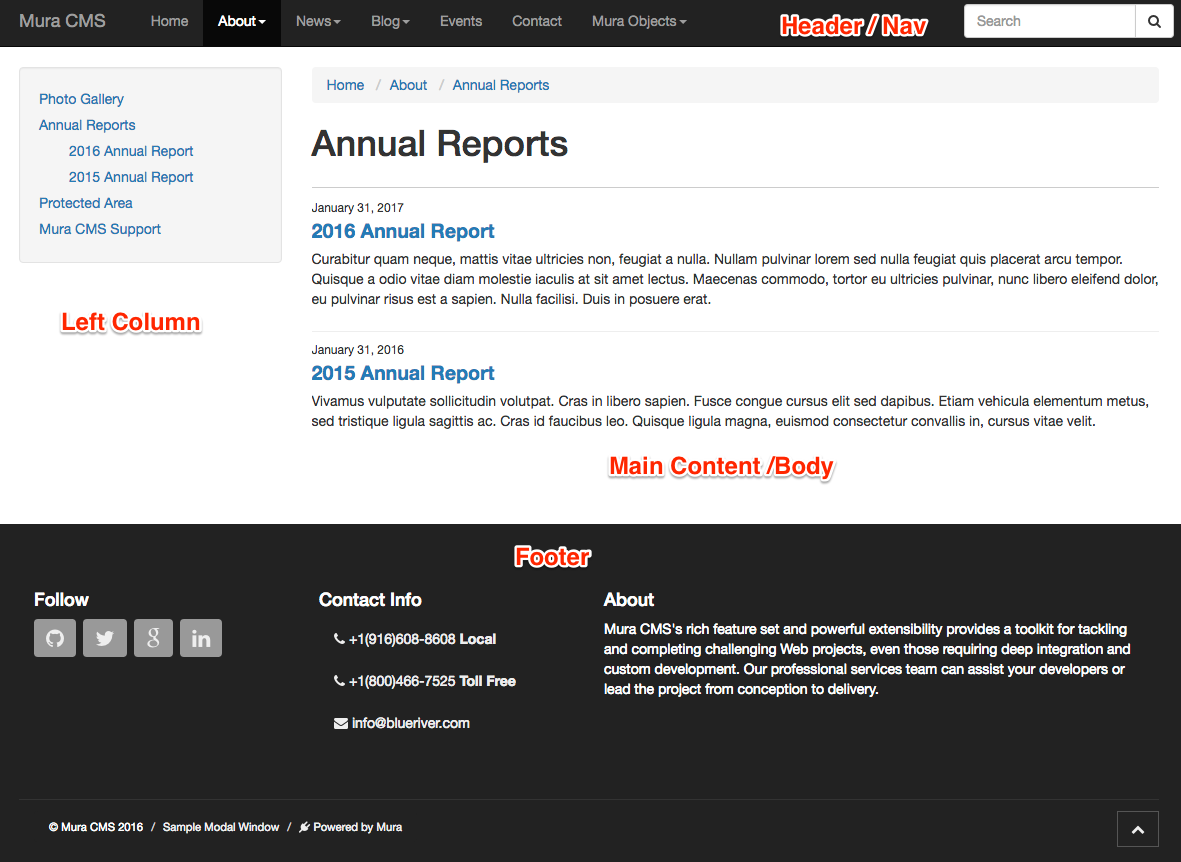This screenshot has width=1181, height=862.
Task: Open Photo Gallery in the sidebar
Action: (x=81, y=99)
